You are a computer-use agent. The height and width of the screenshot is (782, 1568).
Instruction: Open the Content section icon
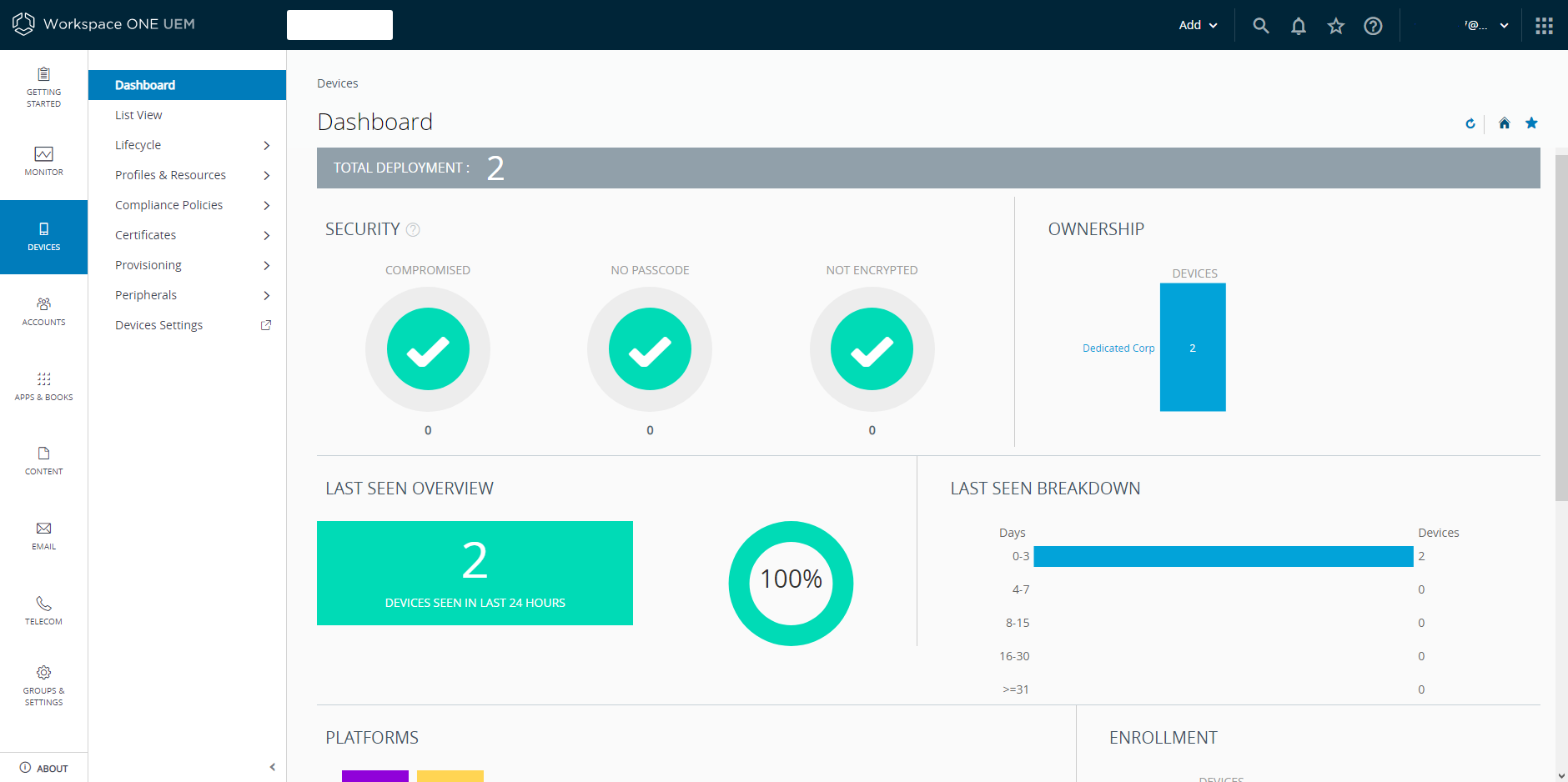(43, 460)
